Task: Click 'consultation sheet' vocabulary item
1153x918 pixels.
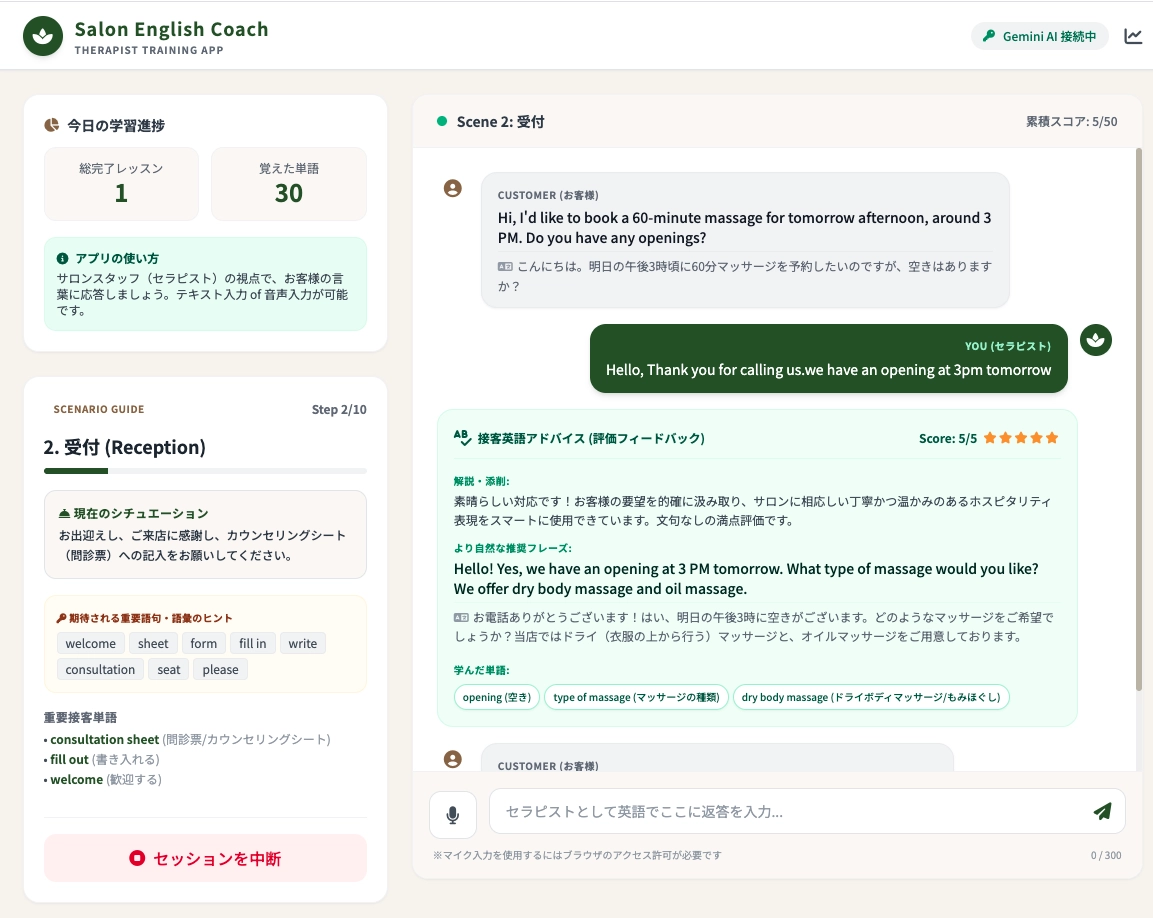Action: [187, 739]
